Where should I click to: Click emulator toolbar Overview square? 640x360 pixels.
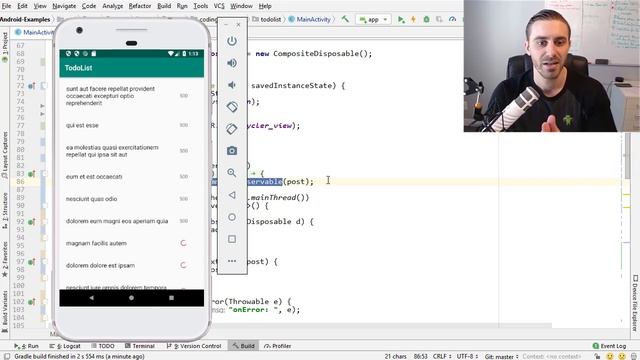pyautogui.click(x=232, y=239)
